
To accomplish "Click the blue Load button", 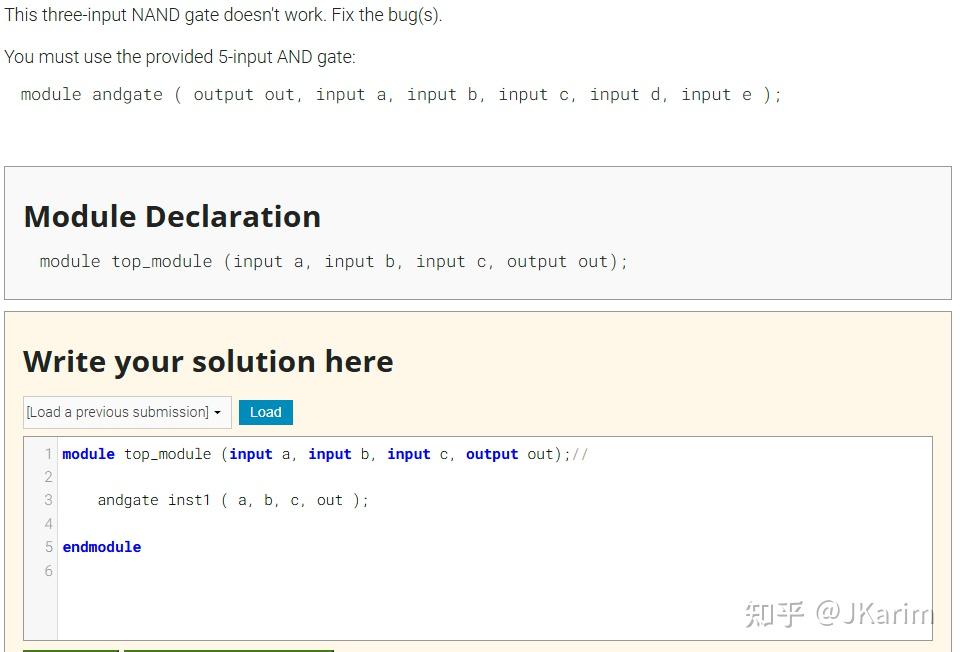I will coord(265,412).
